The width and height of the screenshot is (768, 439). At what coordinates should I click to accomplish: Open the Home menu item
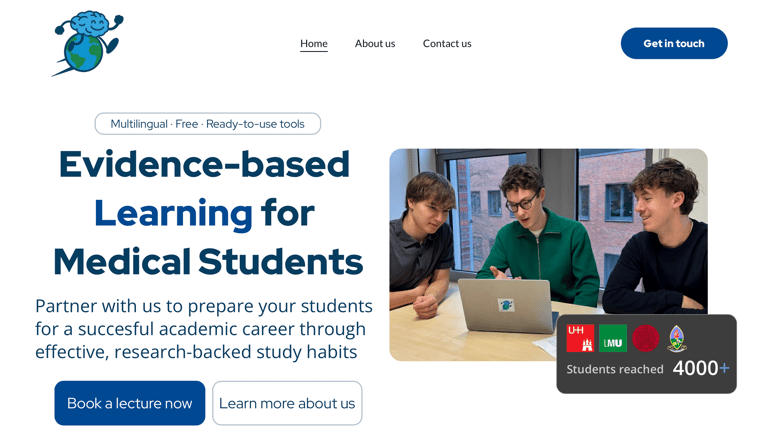(314, 43)
